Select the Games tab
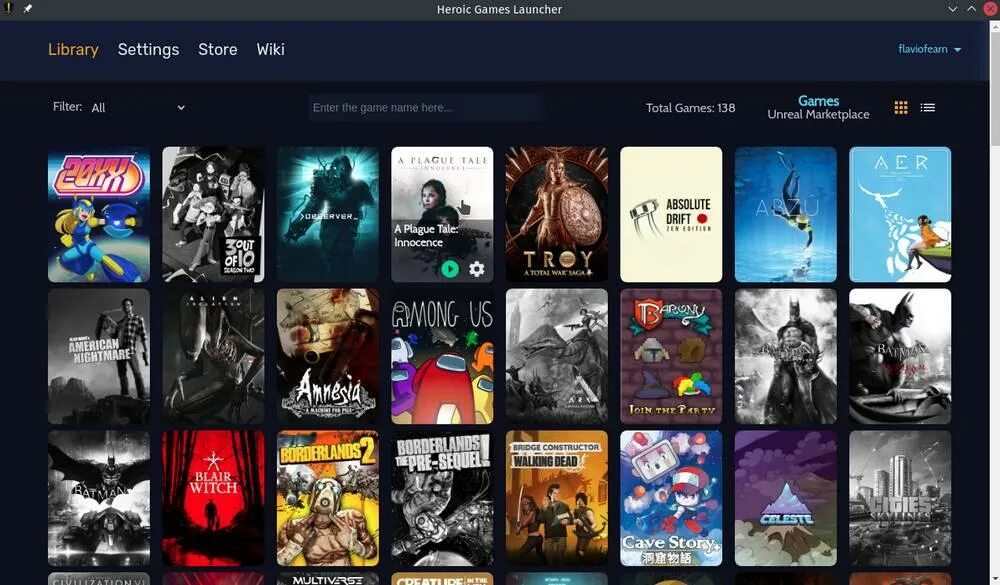Viewport: 1000px width, 585px height. click(819, 100)
